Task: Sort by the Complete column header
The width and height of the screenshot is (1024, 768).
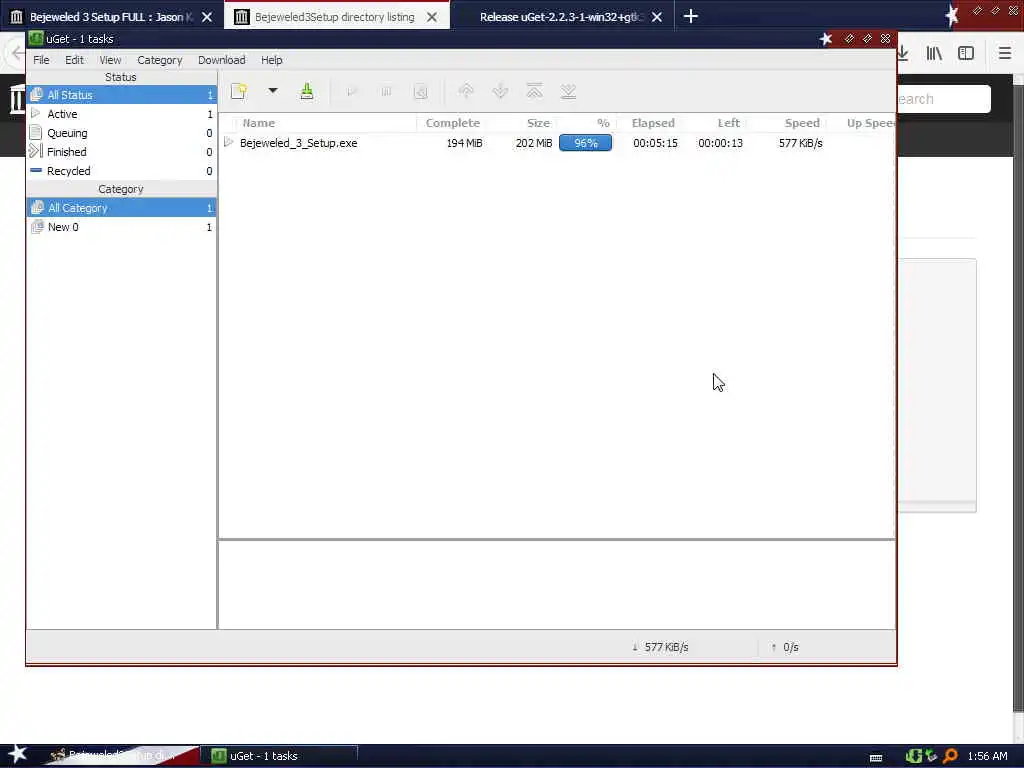Action: pos(453,123)
